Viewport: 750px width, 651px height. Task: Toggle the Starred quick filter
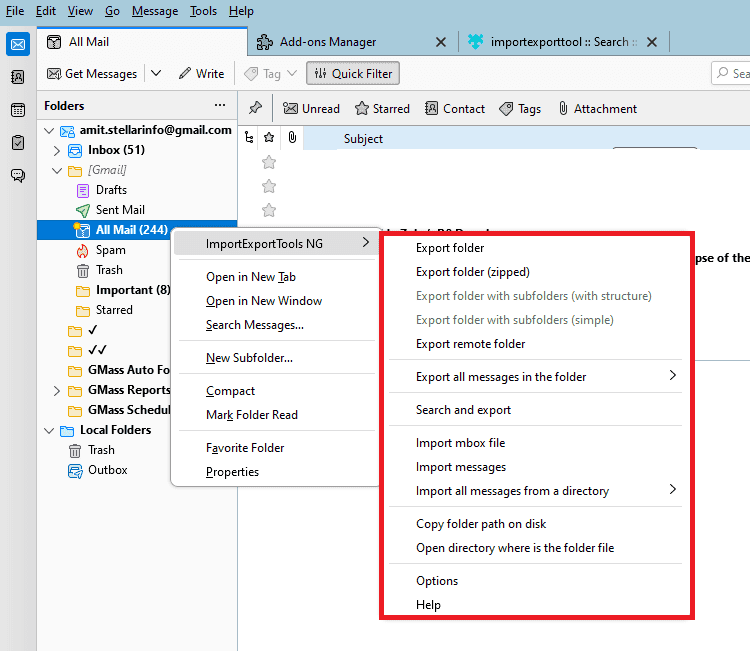(x=382, y=109)
